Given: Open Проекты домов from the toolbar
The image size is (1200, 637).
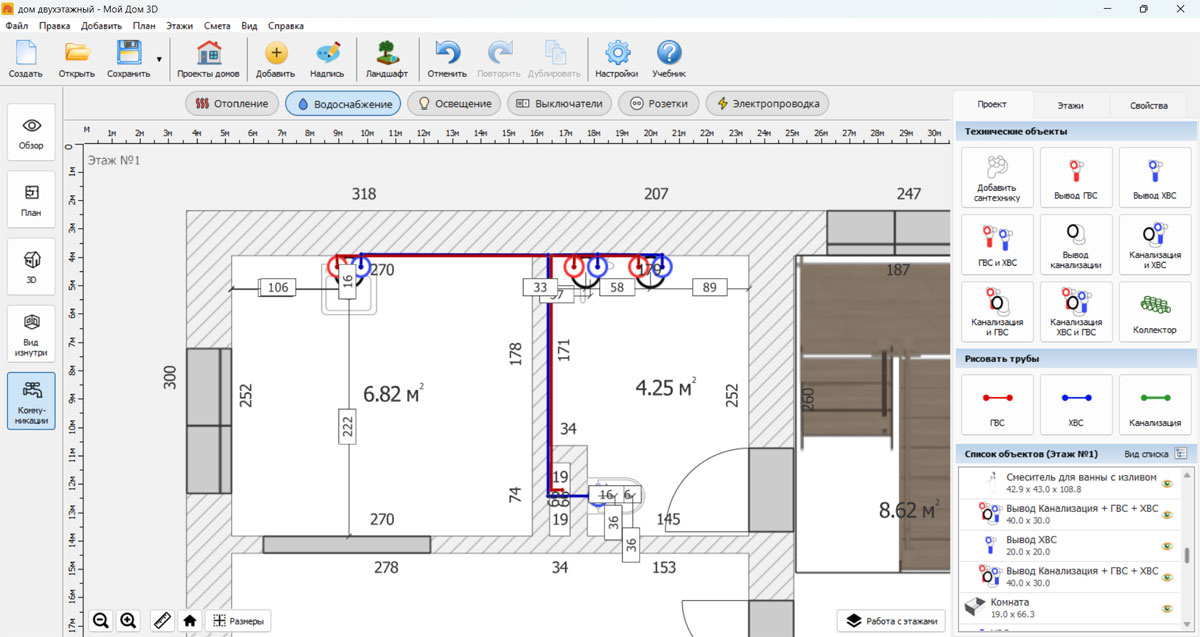Looking at the screenshot, I should click(208, 59).
